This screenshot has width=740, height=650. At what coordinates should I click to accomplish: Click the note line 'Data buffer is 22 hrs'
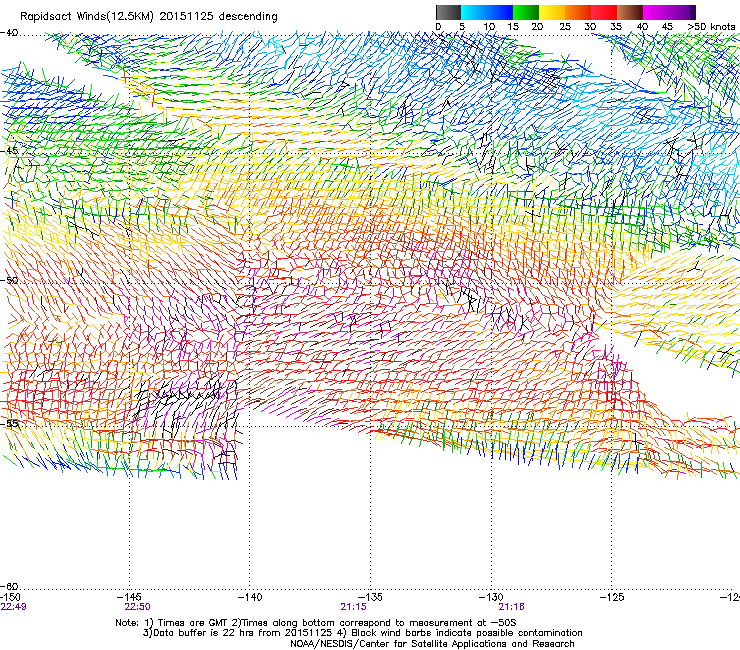[x=362, y=633]
